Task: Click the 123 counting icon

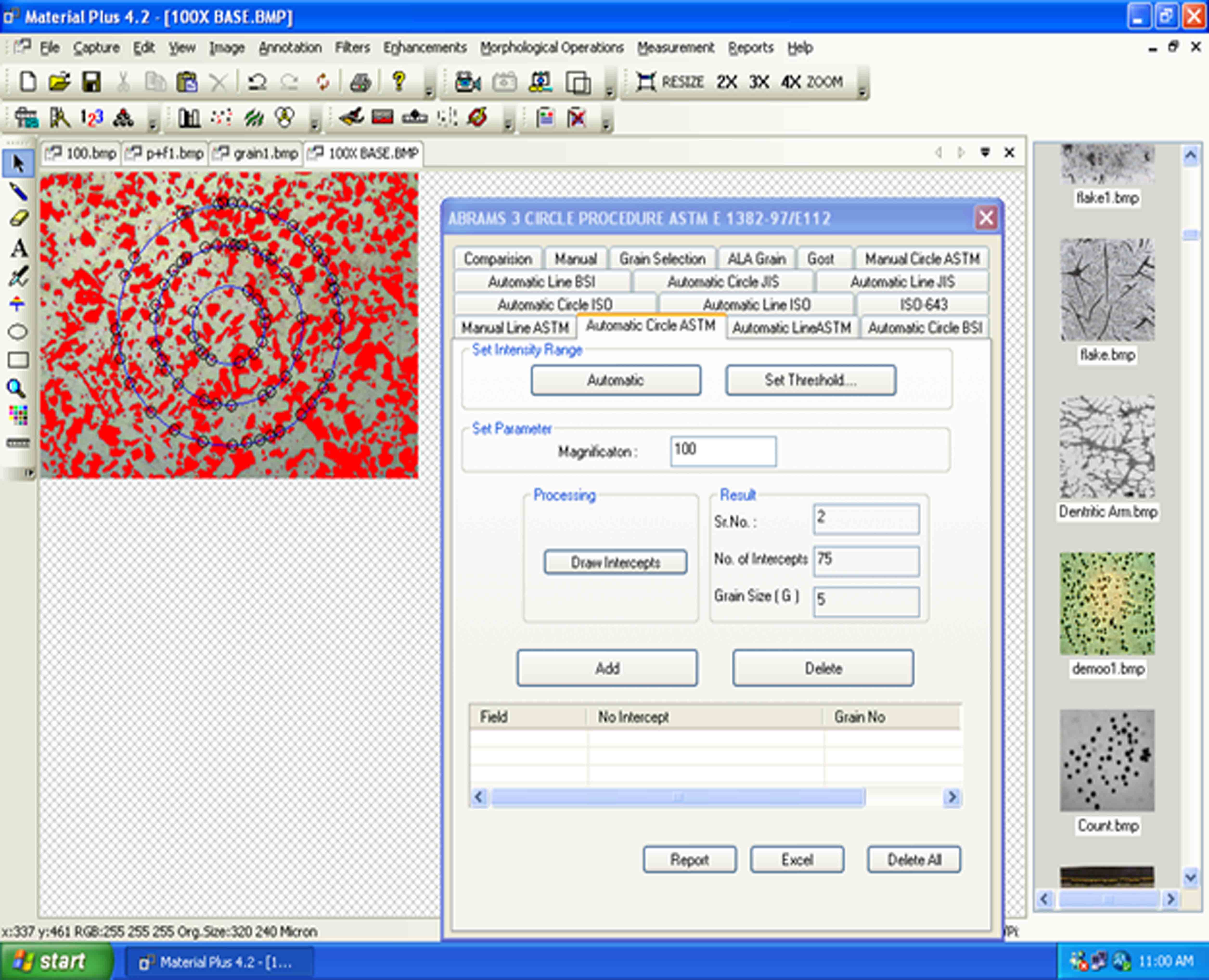Action: [91, 117]
